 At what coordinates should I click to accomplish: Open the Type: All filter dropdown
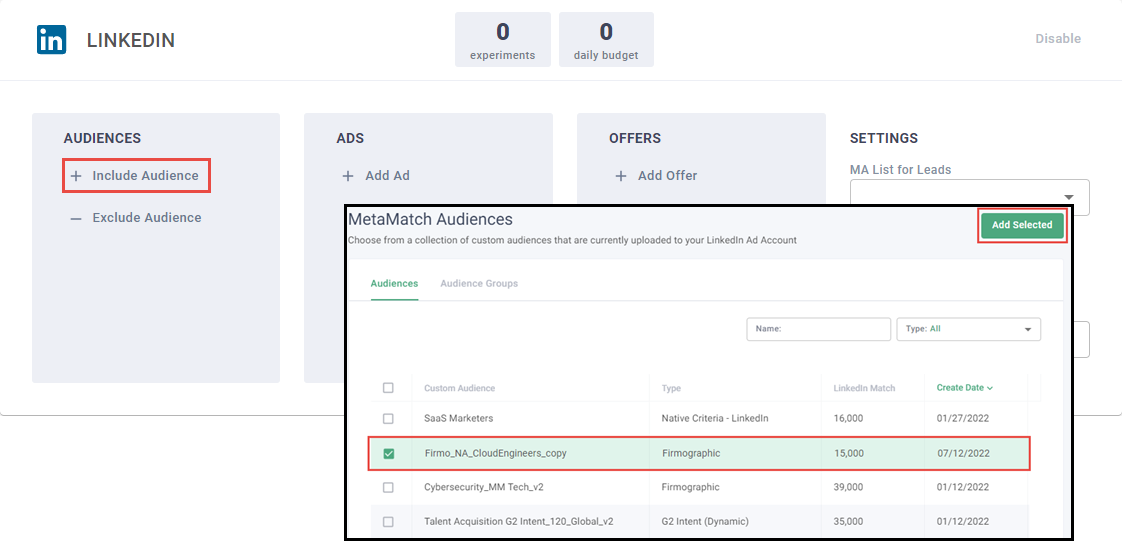pyautogui.click(x=968, y=329)
